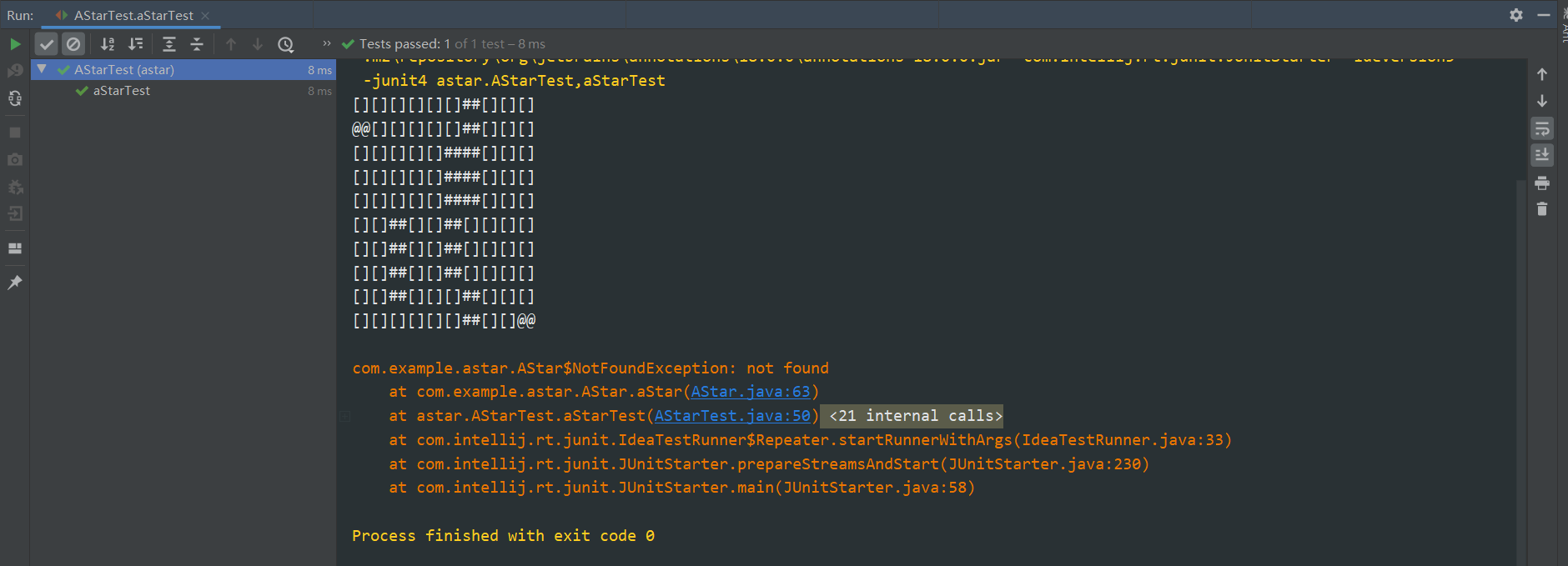Toggle soft-wrap in console output
The width and height of the screenshot is (1568, 566).
click(x=1542, y=128)
